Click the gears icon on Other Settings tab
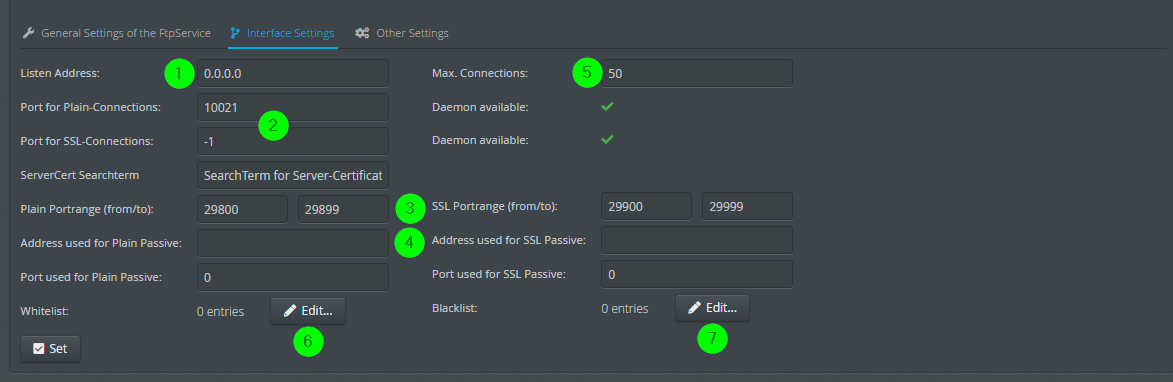Screen dimensions: 1173x382 (362, 33)
